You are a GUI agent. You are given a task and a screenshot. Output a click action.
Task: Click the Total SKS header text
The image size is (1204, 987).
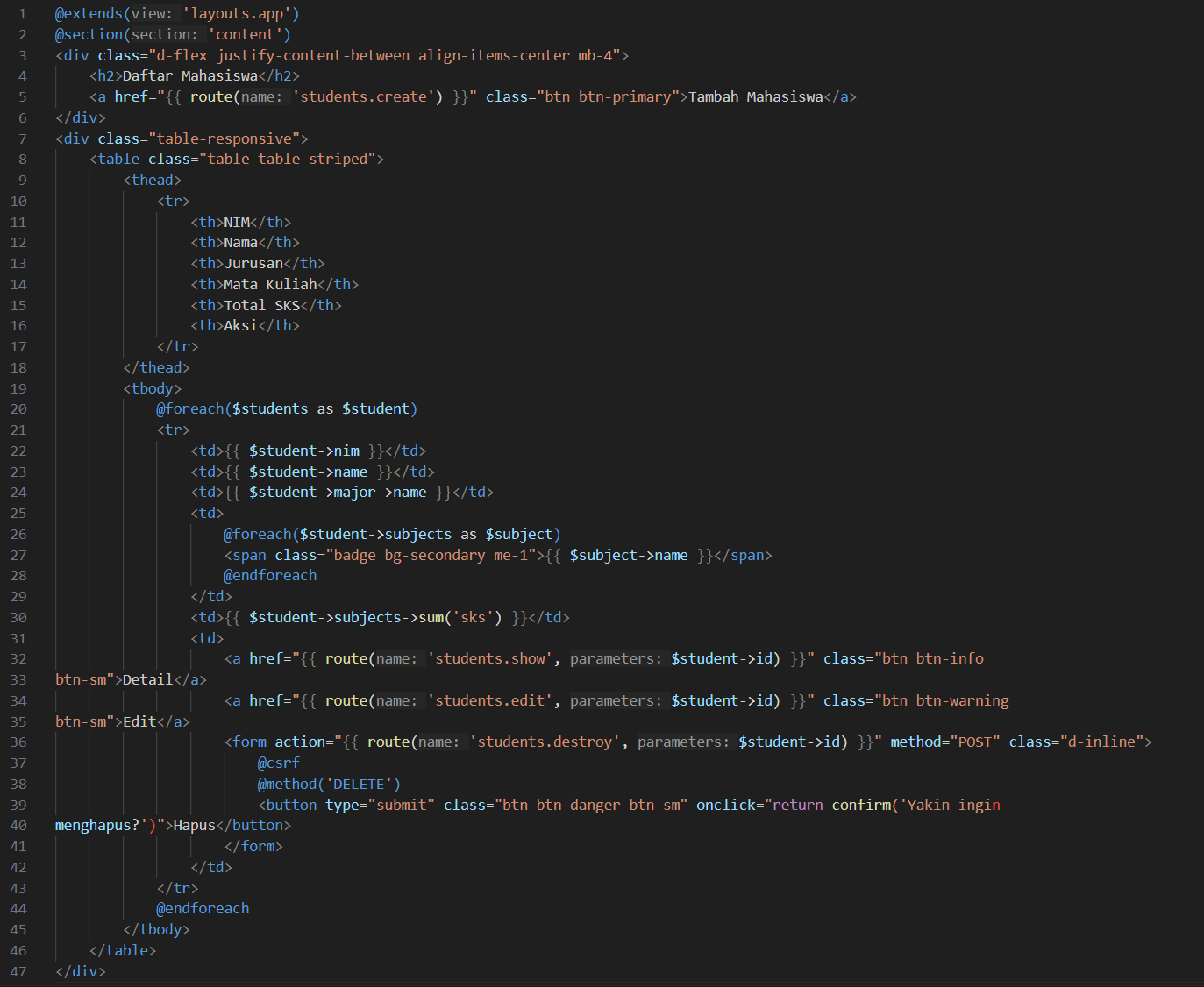261,306
